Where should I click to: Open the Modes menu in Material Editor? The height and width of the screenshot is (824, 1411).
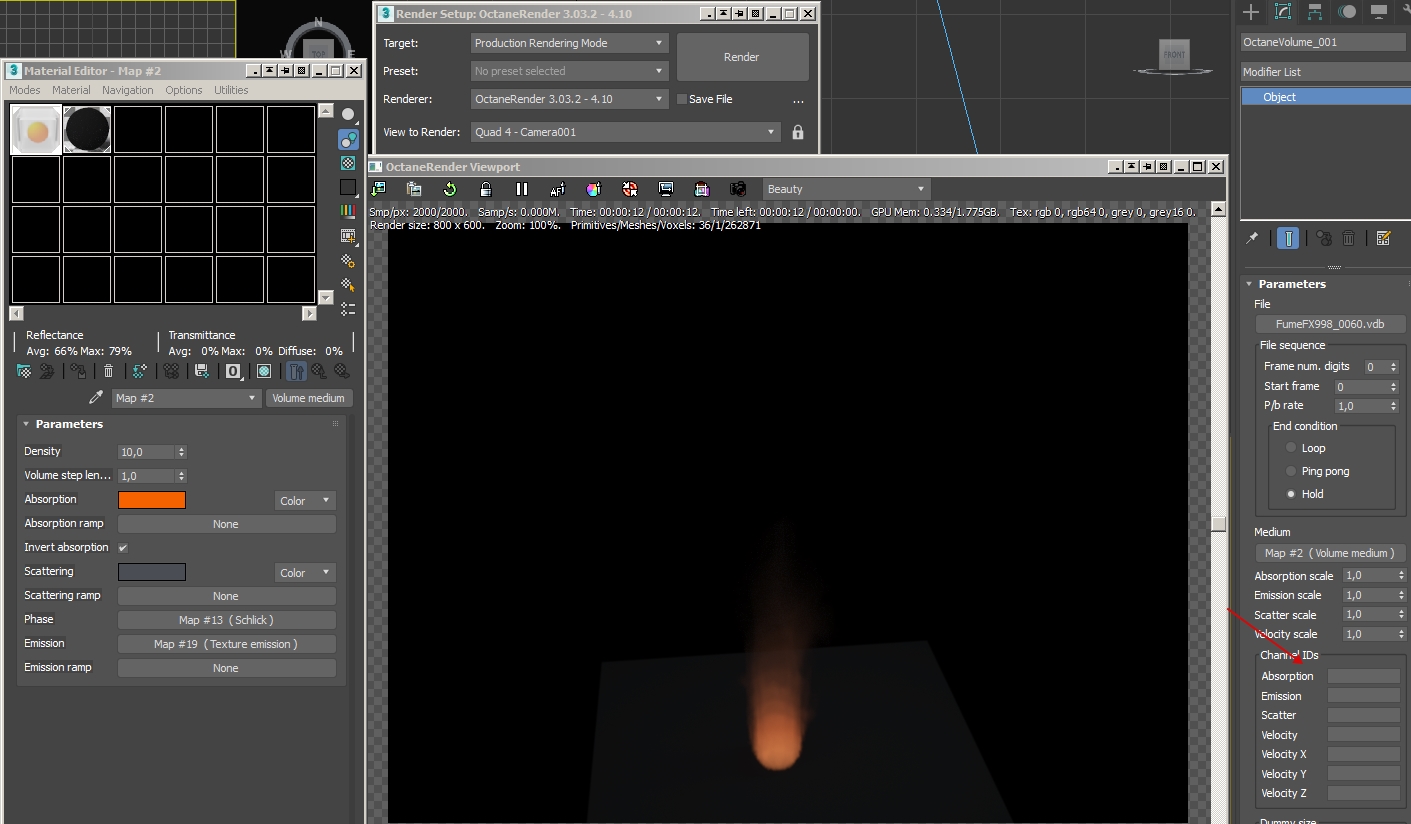coord(25,90)
